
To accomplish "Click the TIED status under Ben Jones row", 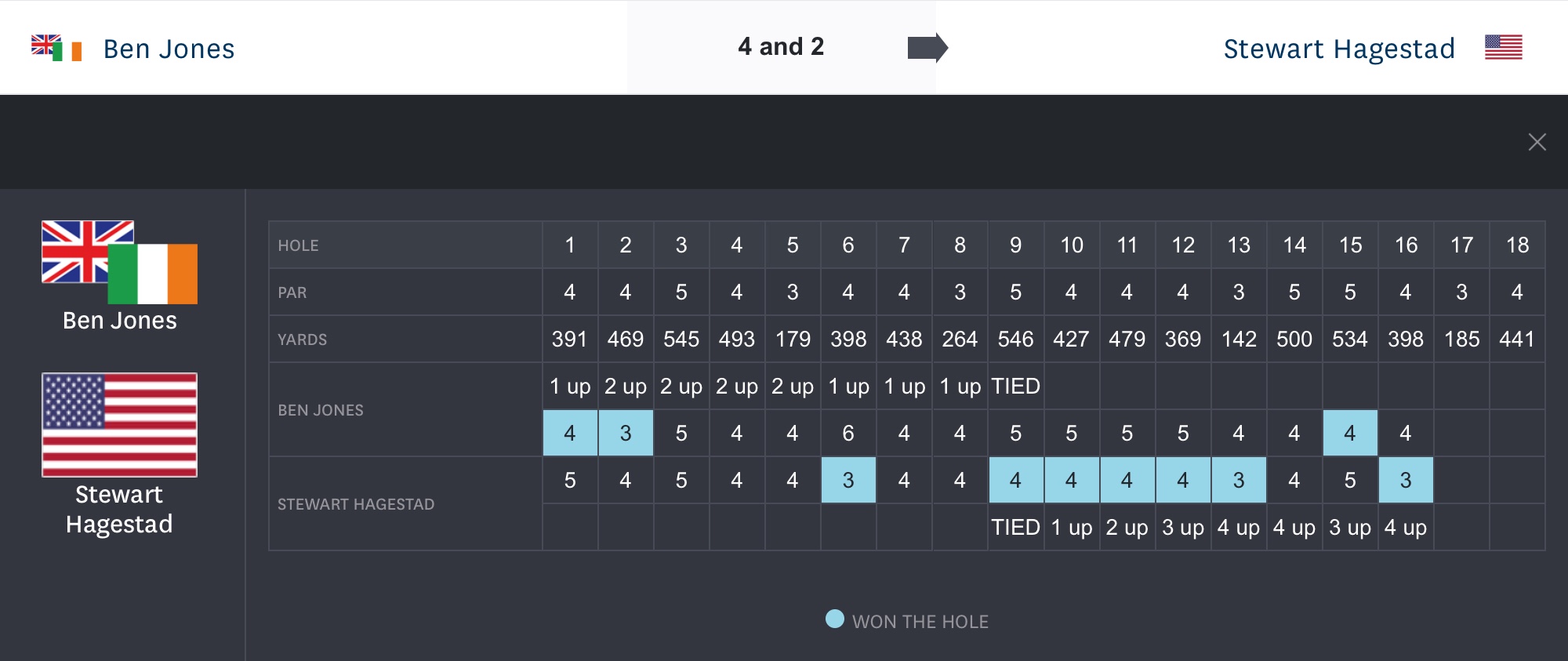I will coord(1015,386).
